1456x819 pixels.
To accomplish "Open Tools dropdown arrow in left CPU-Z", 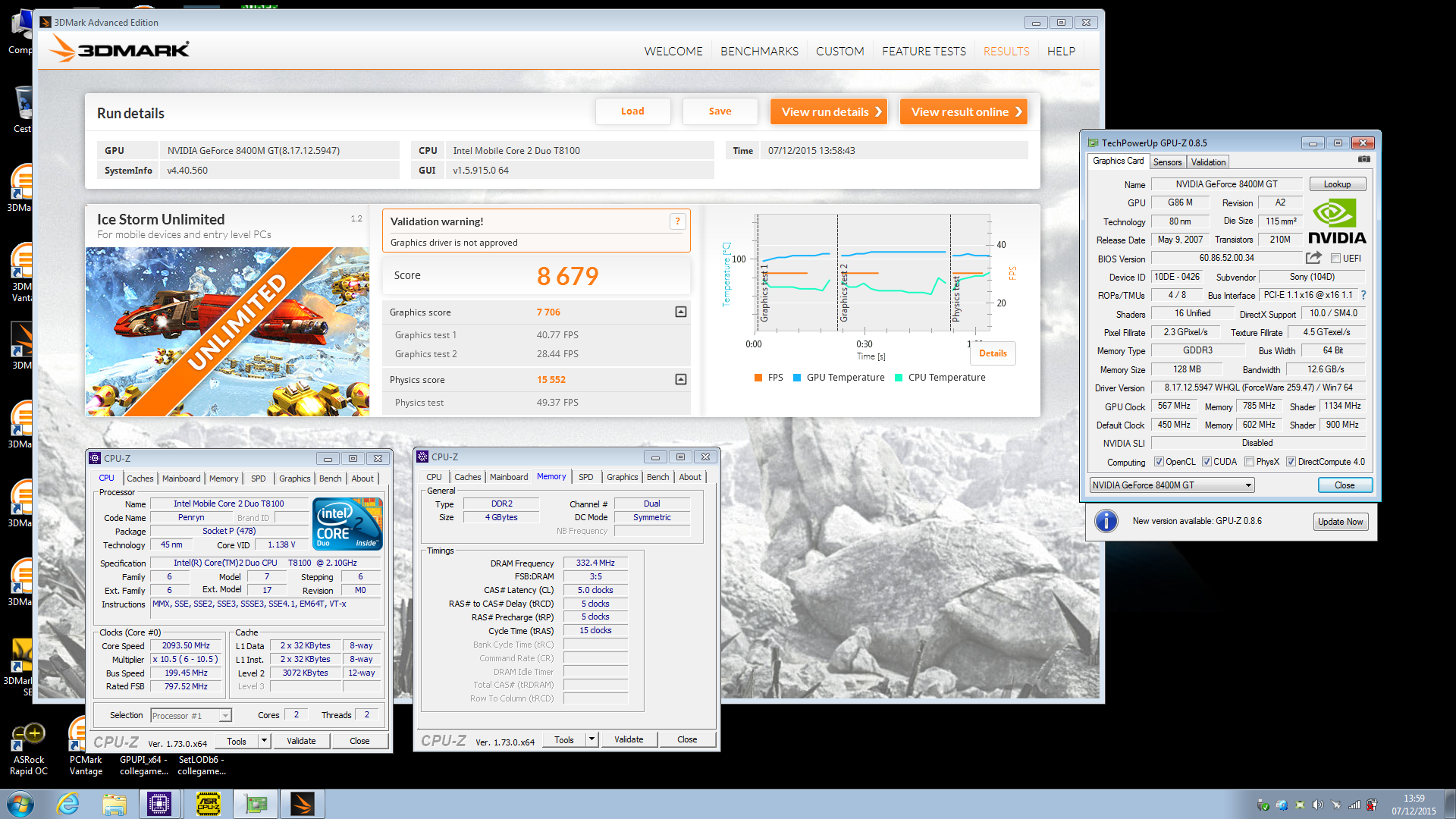I will [264, 741].
